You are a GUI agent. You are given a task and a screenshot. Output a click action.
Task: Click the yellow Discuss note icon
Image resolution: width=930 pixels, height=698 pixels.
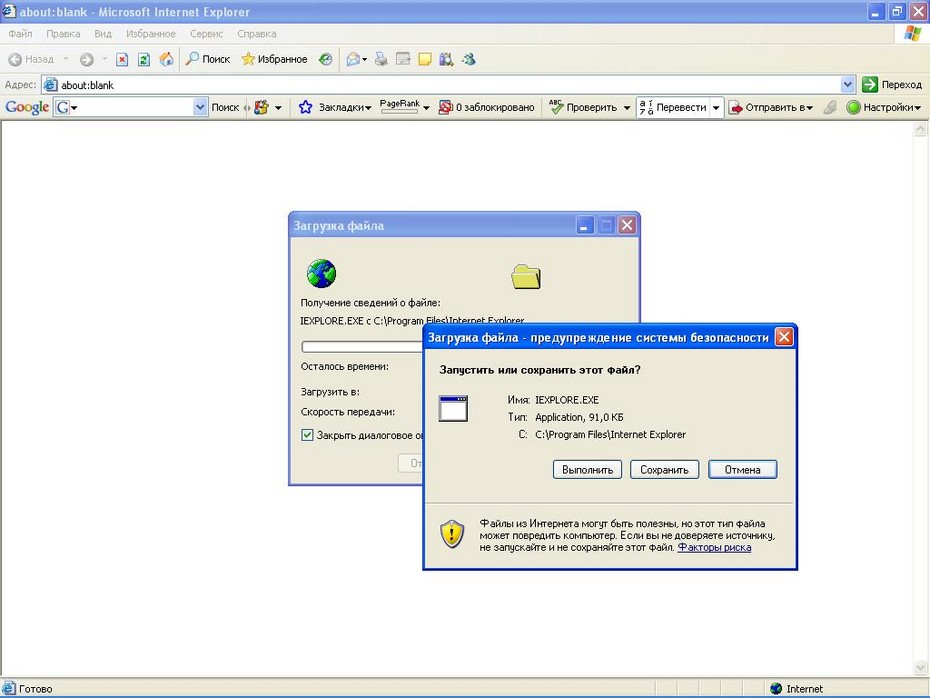pyautogui.click(x=425, y=59)
